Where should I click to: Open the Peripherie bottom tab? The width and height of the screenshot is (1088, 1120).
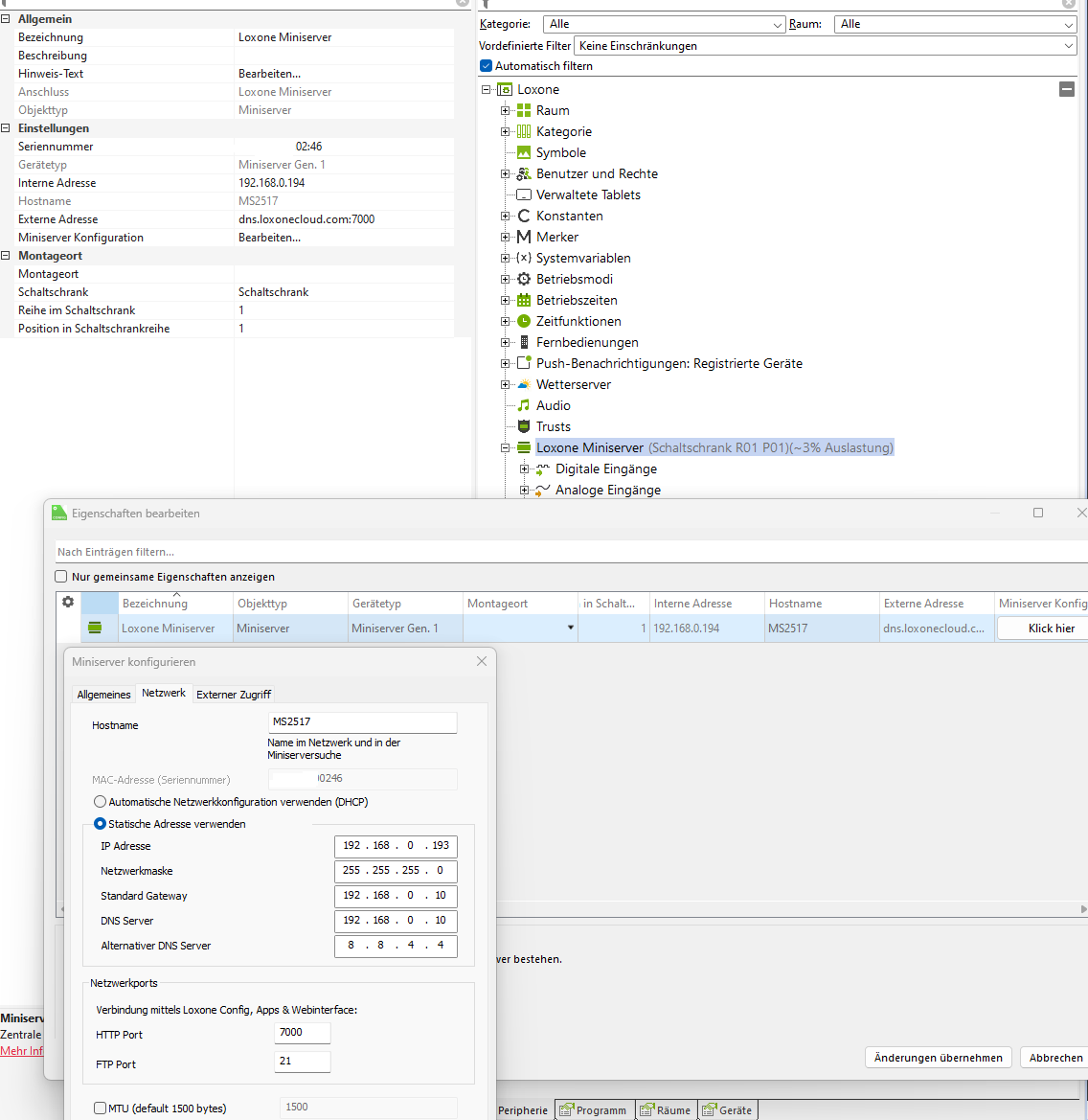point(523,1110)
